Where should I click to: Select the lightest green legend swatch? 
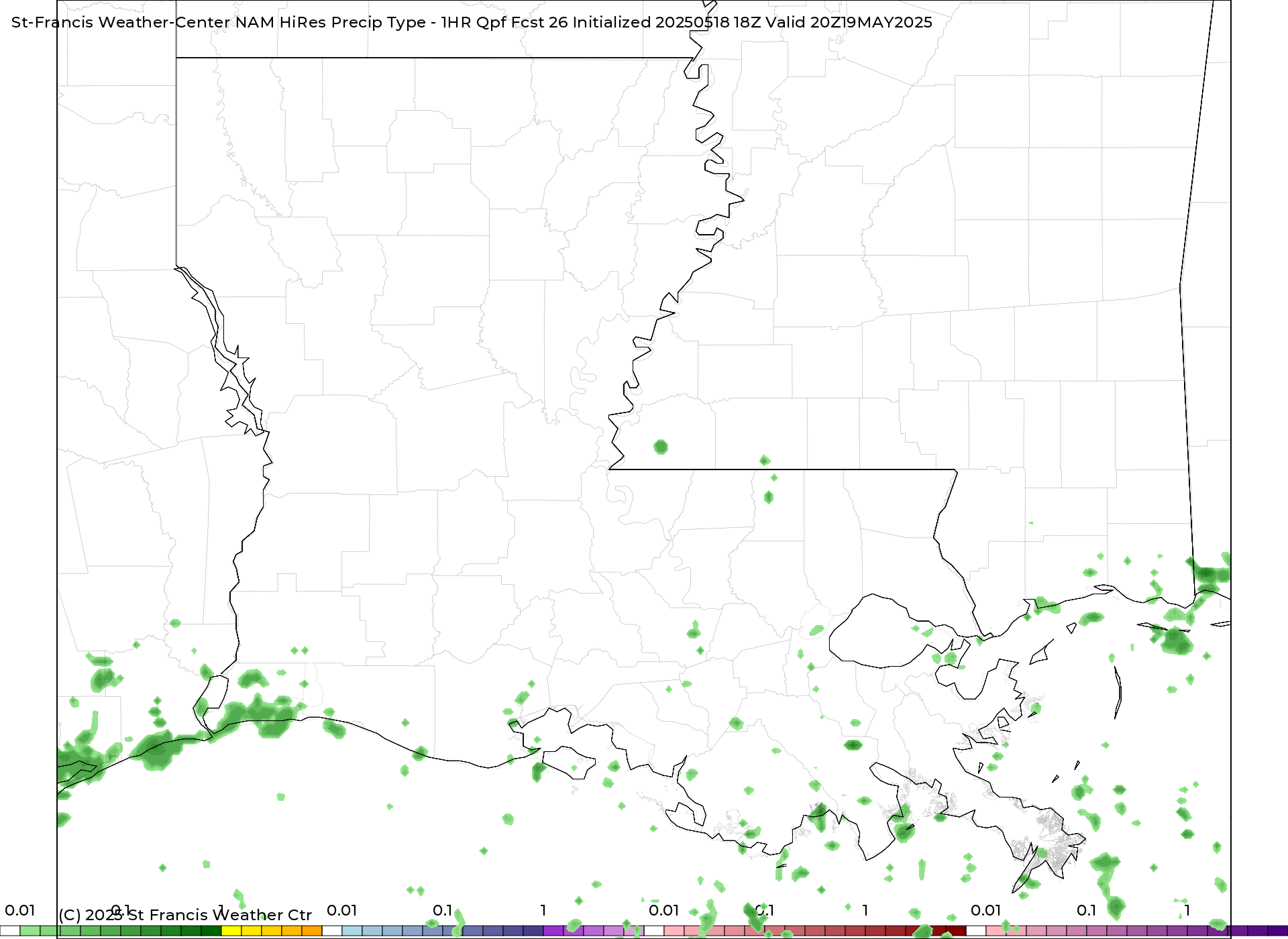[x=30, y=931]
